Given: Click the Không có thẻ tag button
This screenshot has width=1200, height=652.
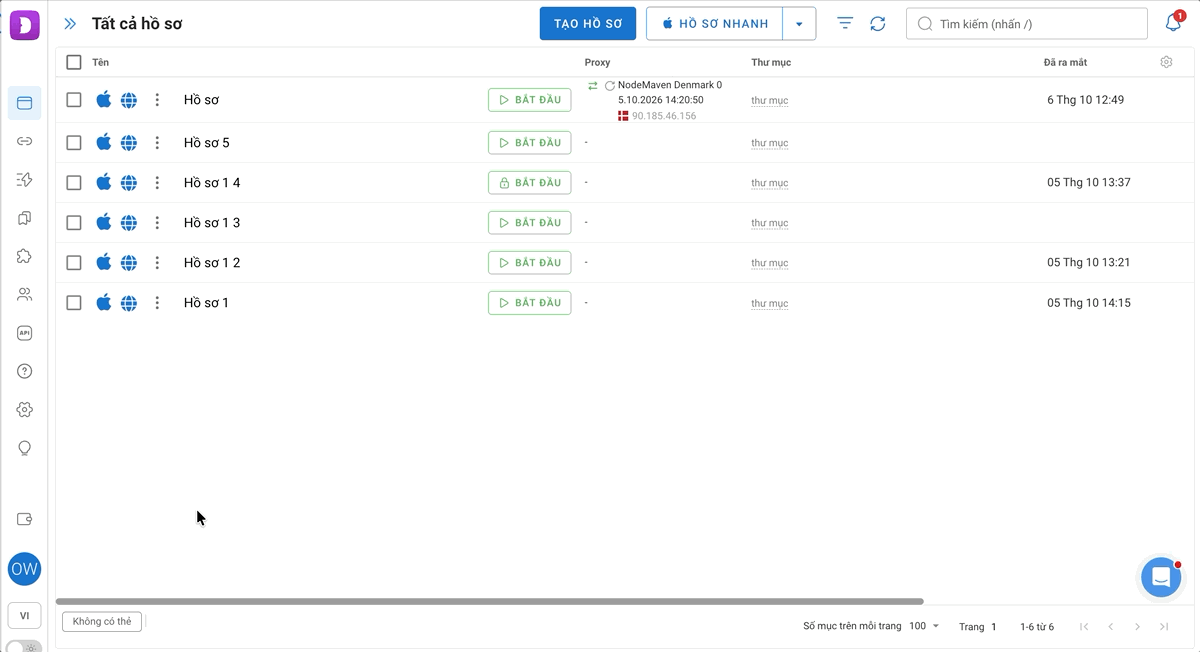Looking at the screenshot, I should coord(102,622).
